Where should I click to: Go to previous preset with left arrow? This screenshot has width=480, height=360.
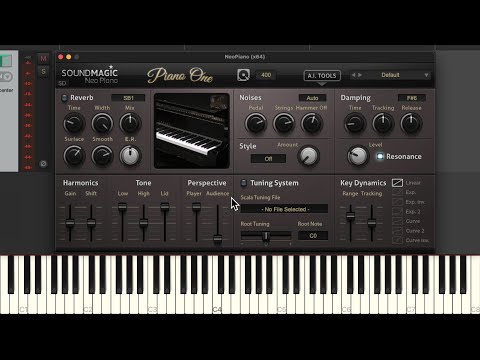coord(353,75)
